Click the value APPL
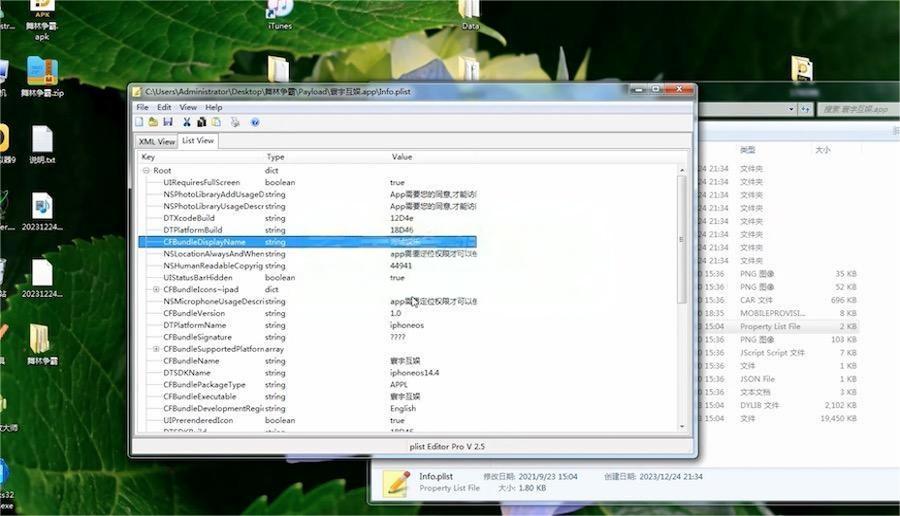This screenshot has width=900, height=516. tap(399, 385)
